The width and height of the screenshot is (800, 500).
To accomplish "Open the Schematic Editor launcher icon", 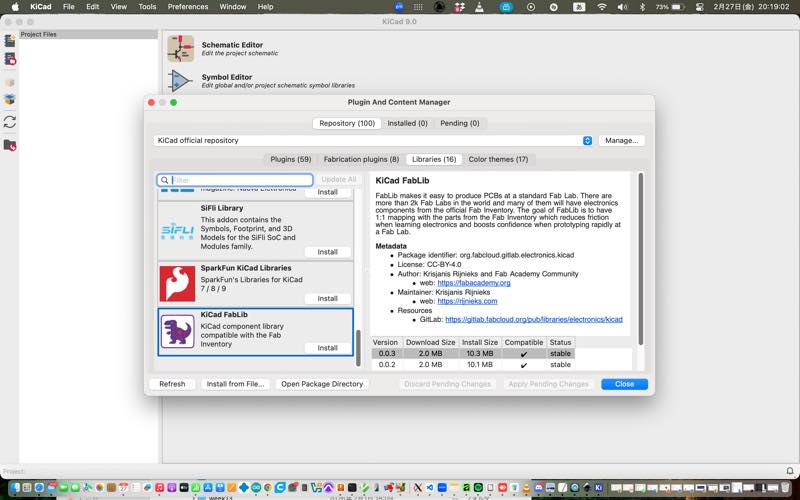I will (181, 48).
